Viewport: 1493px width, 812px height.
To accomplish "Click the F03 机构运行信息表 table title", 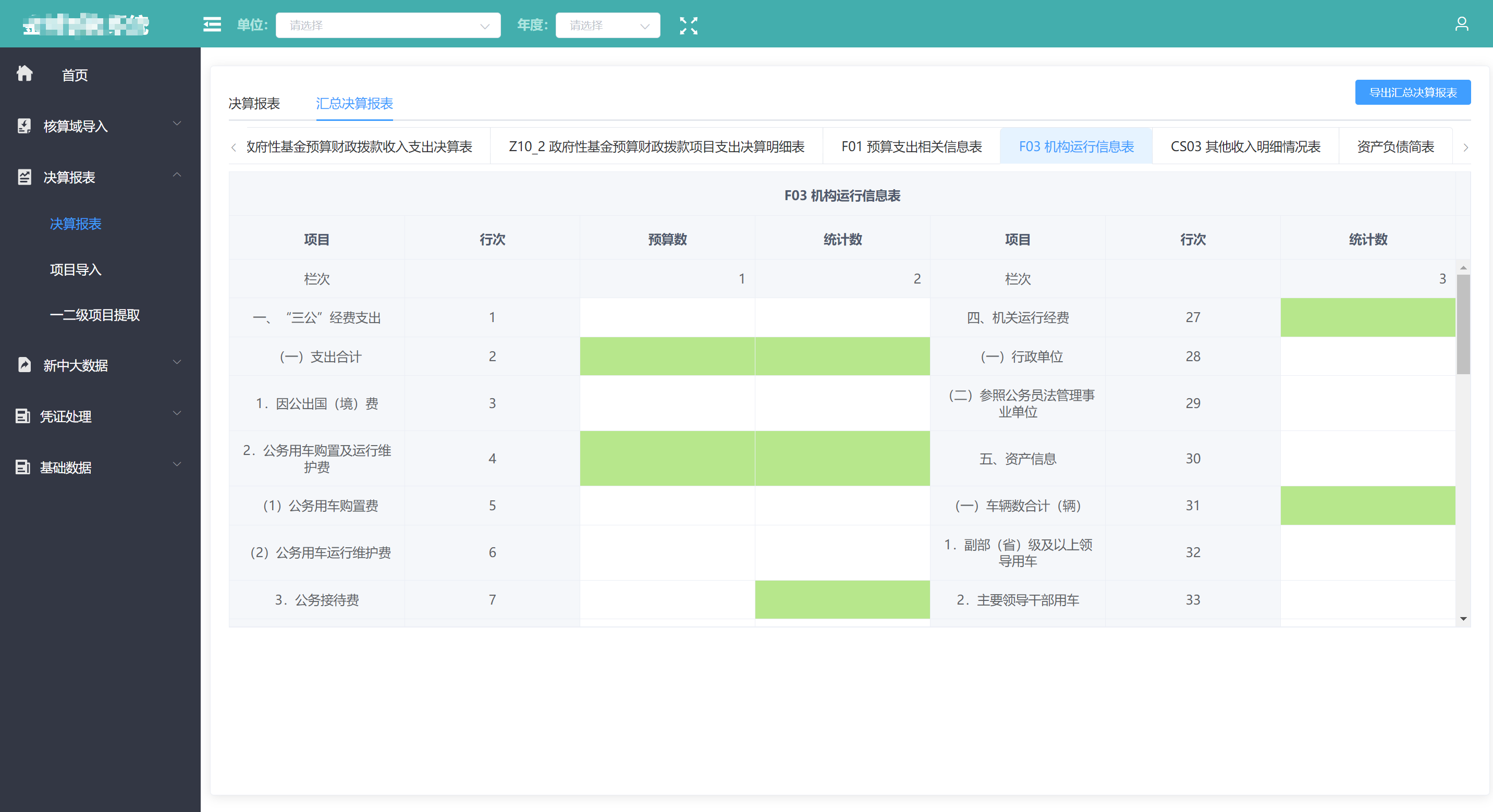I will (842, 196).
